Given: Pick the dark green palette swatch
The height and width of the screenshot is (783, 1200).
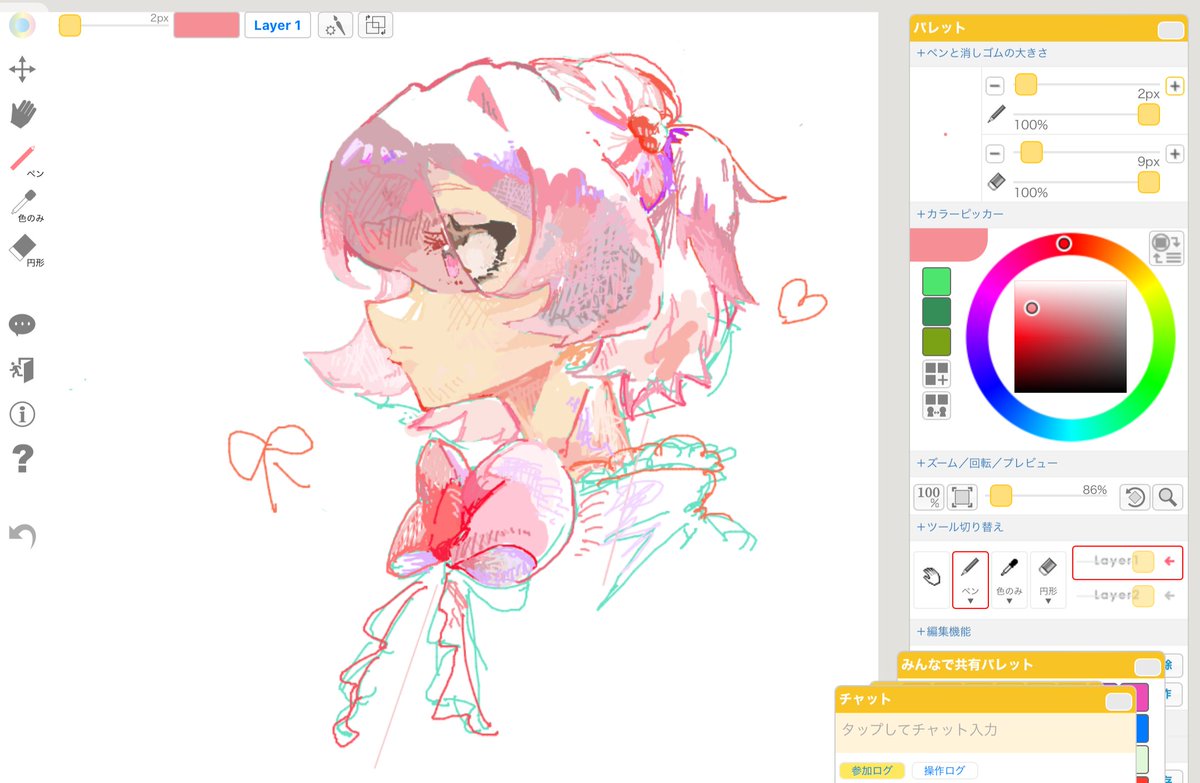Looking at the screenshot, I should [937, 312].
